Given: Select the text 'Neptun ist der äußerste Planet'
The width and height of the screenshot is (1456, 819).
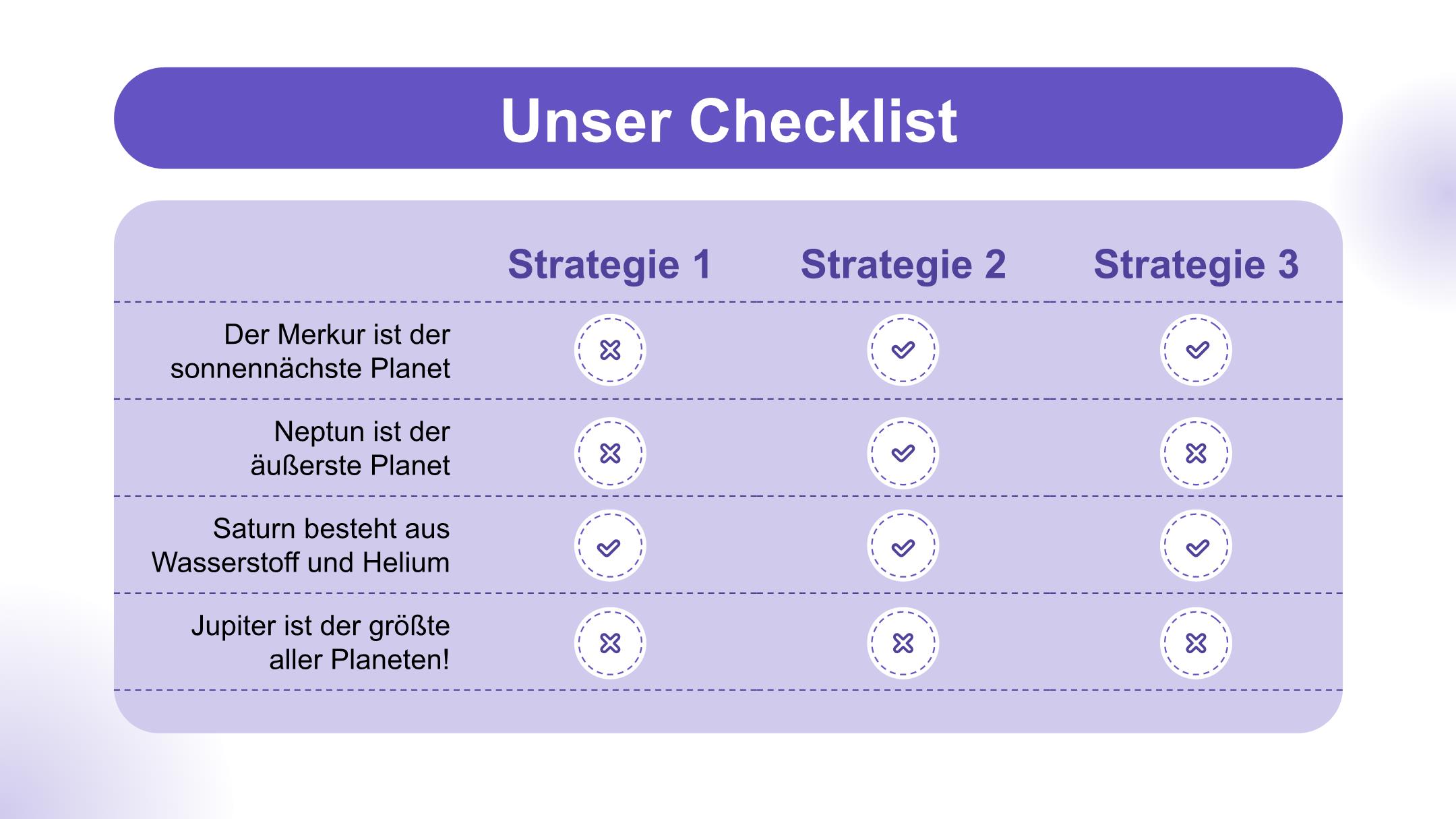Looking at the screenshot, I should (351, 448).
